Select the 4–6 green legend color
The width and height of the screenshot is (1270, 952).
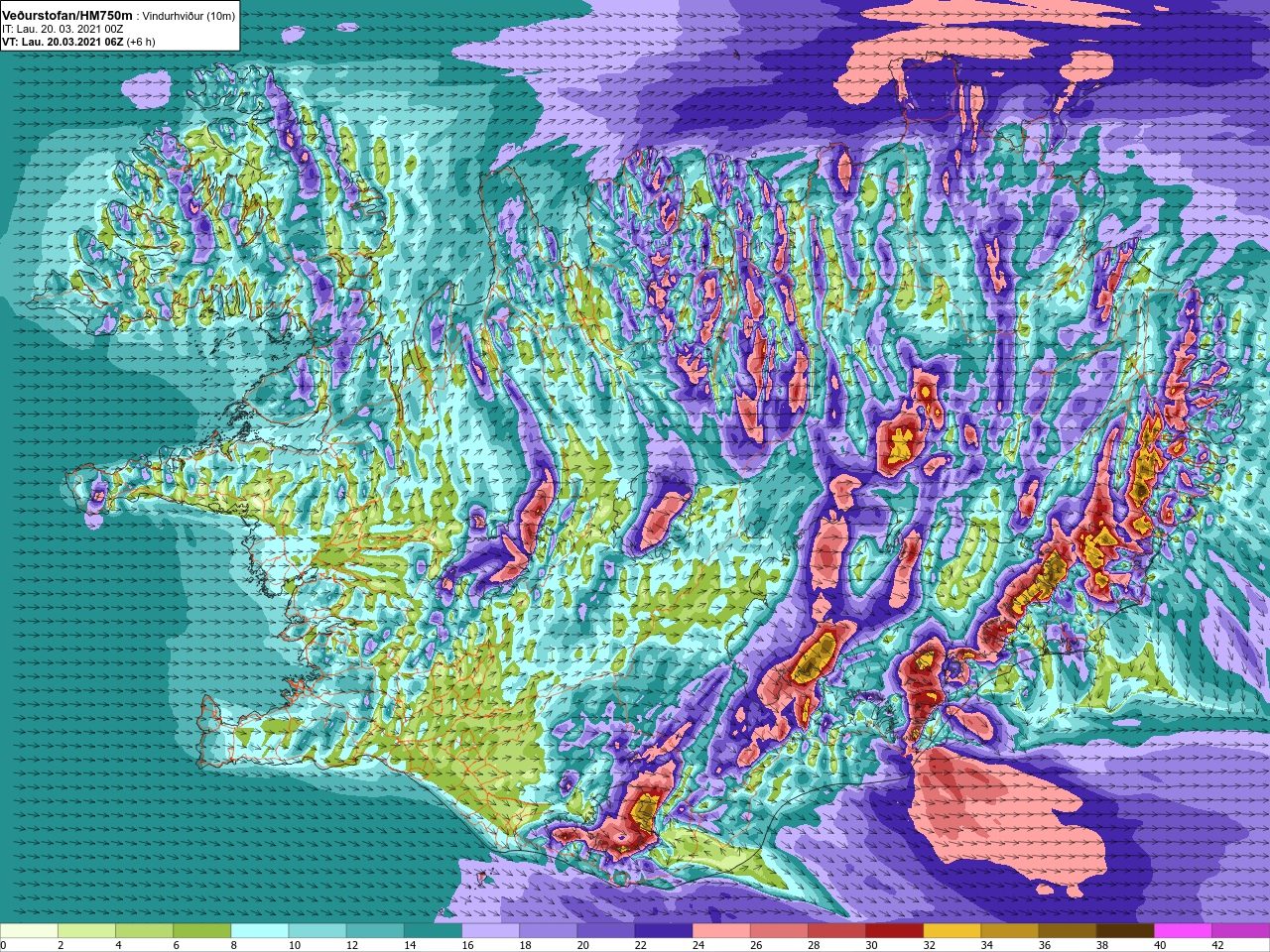click(x=144, y=931)
